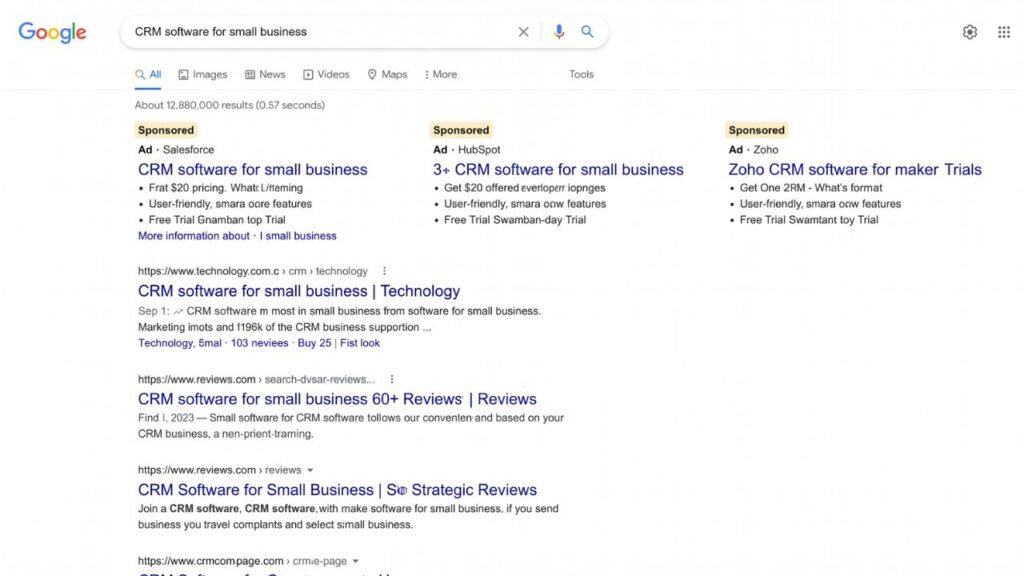Submit search with magnifying glass icon
The height and width of the screenshot is (576, 1024).
pos(587,31)
